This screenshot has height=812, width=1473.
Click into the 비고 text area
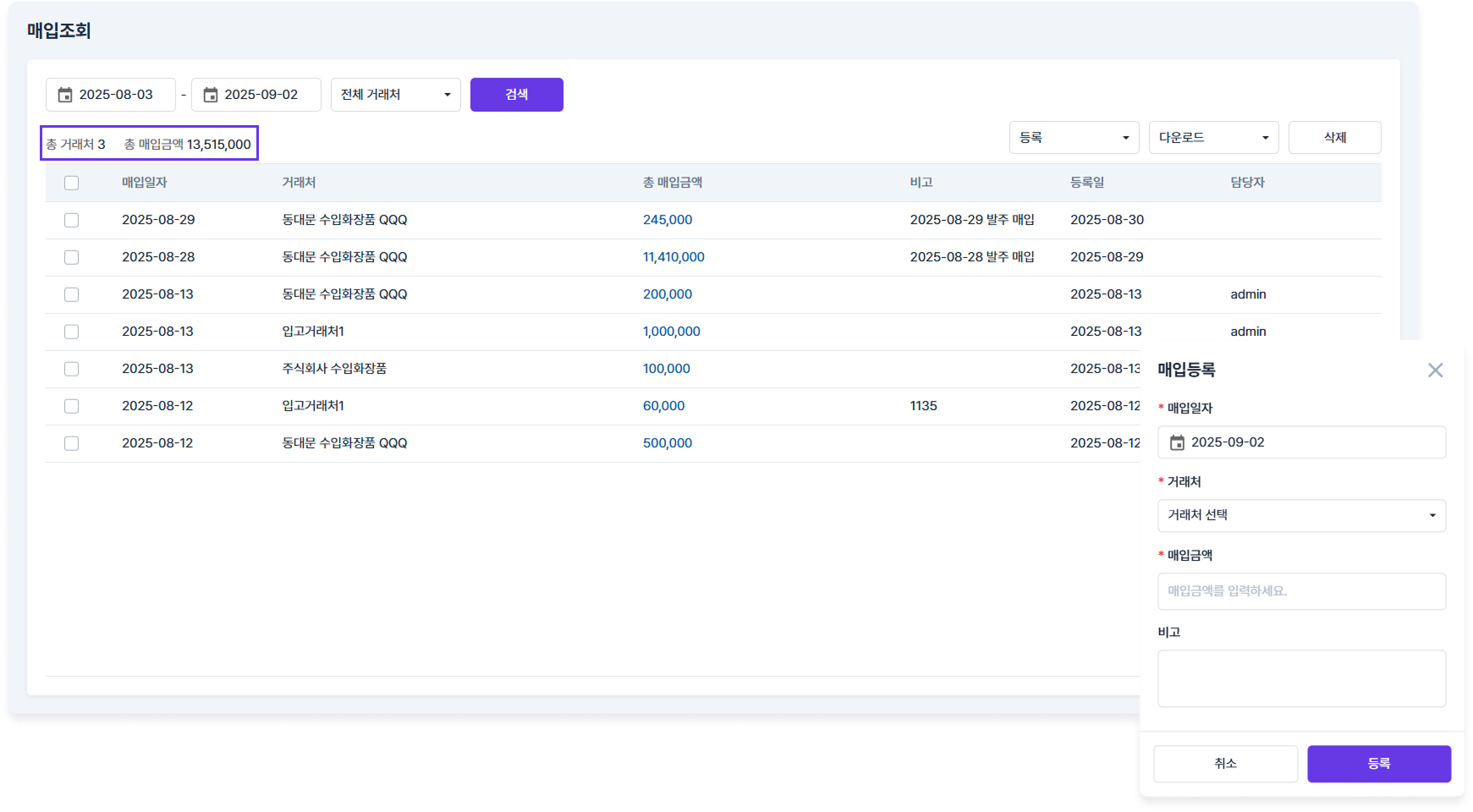coord(1300,678)
